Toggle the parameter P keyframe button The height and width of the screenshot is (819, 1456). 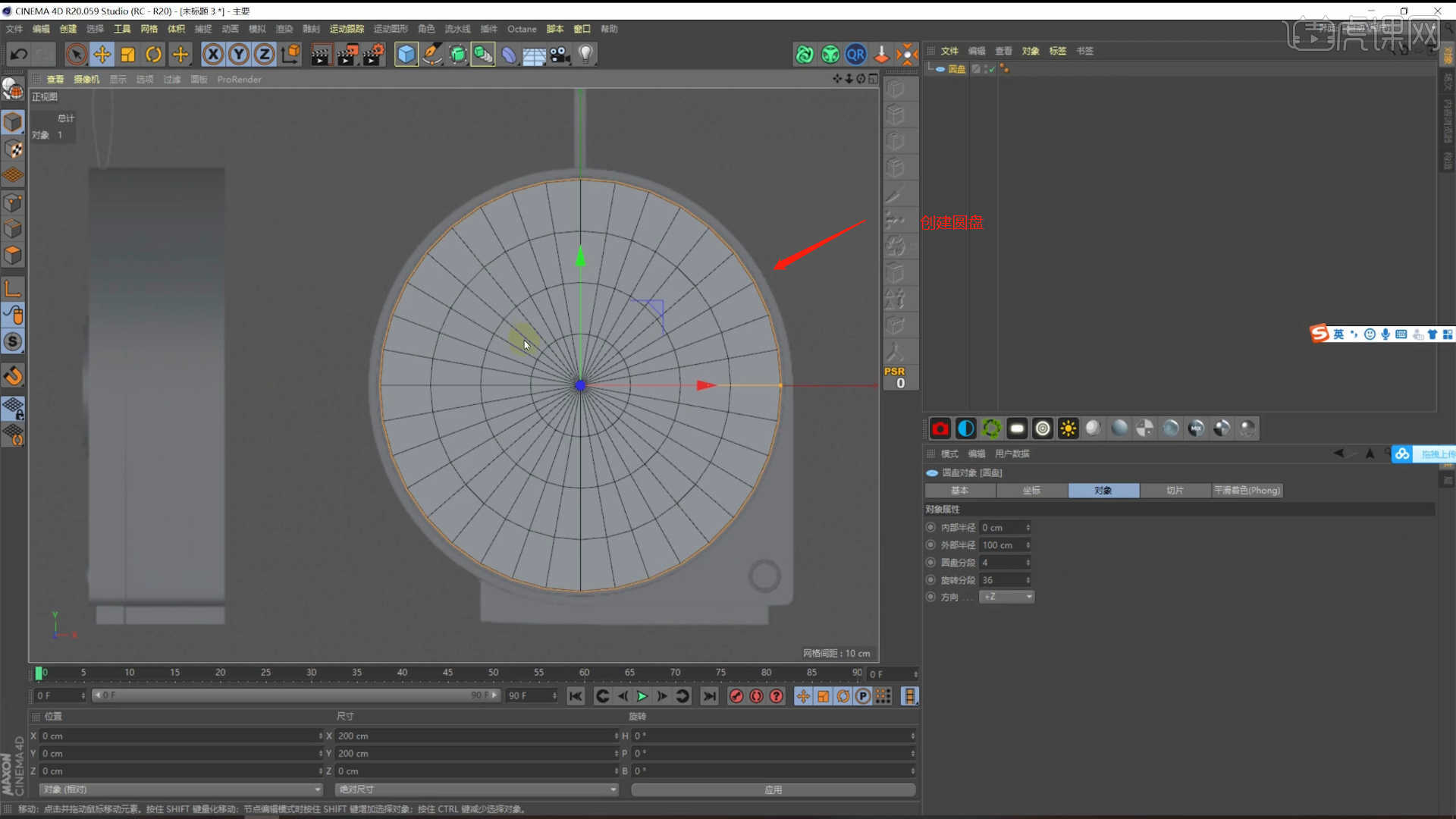click(863, 696)
